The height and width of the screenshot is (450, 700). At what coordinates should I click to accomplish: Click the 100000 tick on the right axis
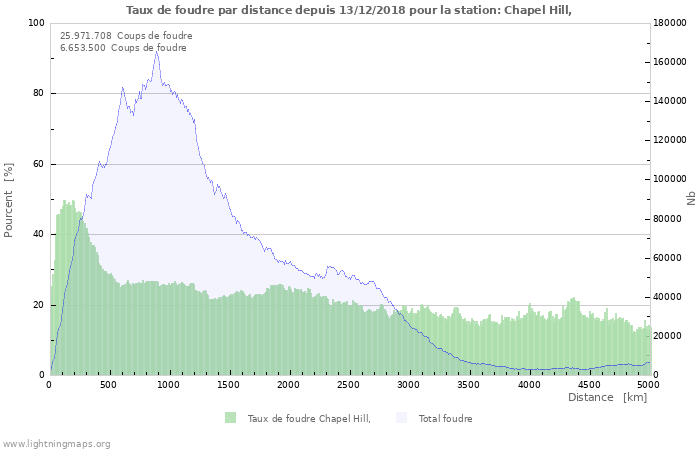pos(671,179)
